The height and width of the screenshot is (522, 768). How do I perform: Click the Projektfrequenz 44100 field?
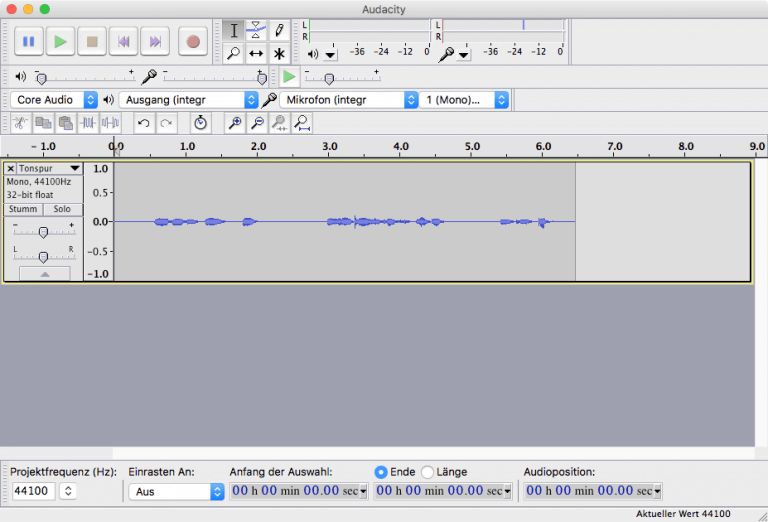[33, 491]
